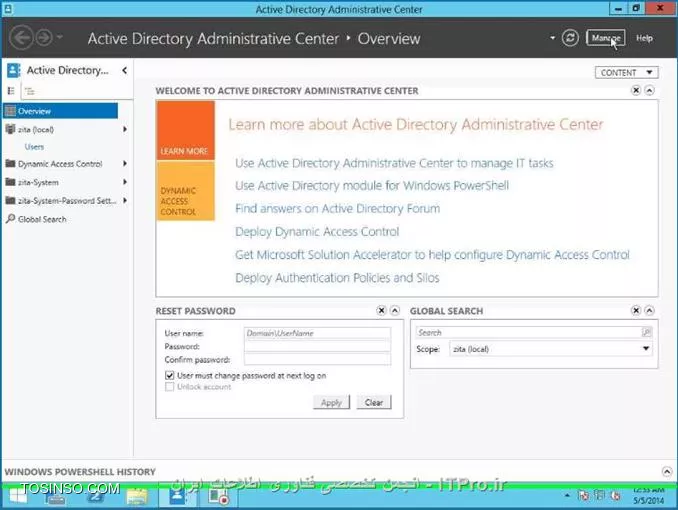
Task: Click Active Directory Administrative Center taskbar icon
Action: coord(177,495)
